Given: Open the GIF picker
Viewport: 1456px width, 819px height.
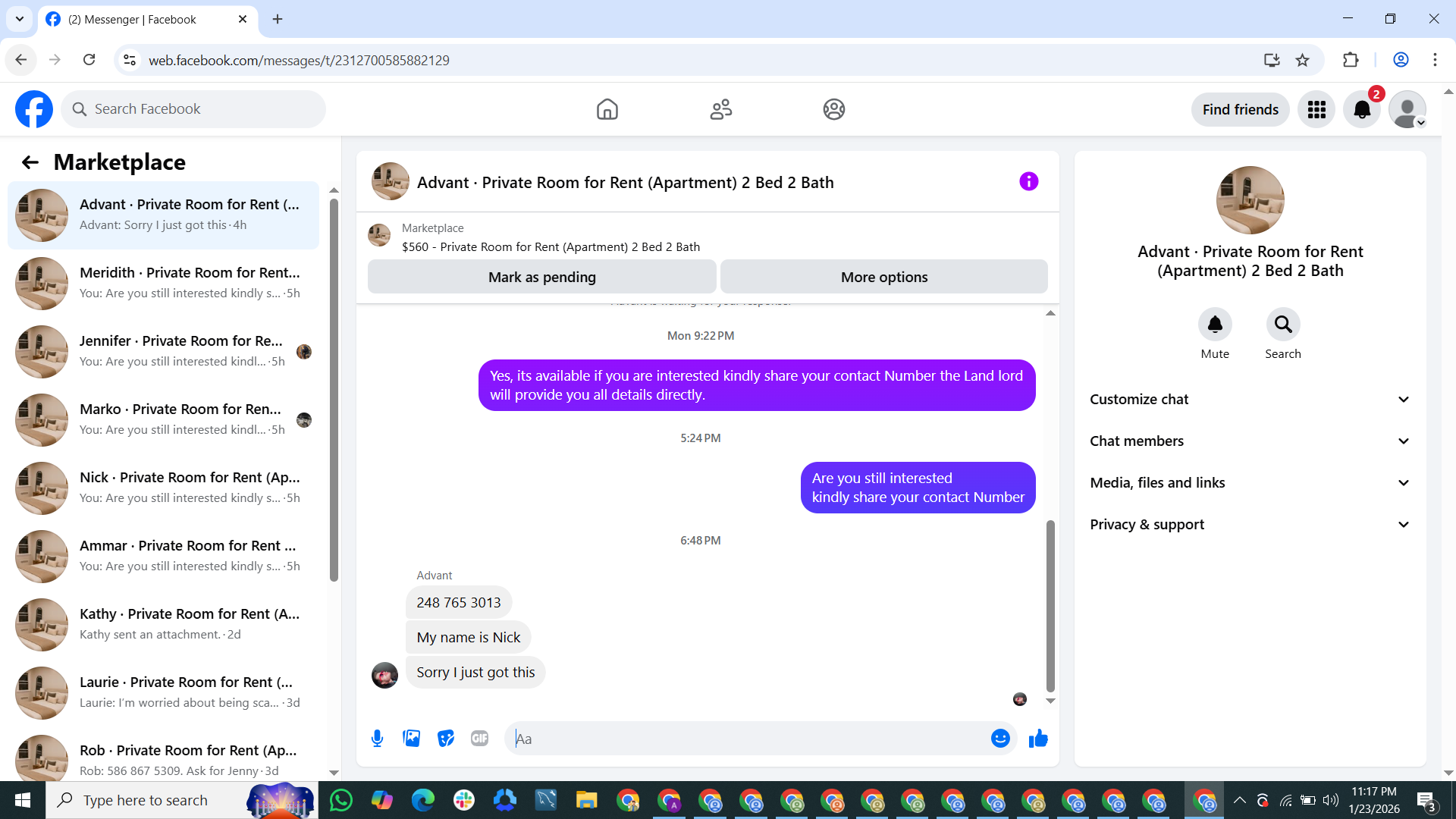Looking at the screenshot, I should (479, 738).
